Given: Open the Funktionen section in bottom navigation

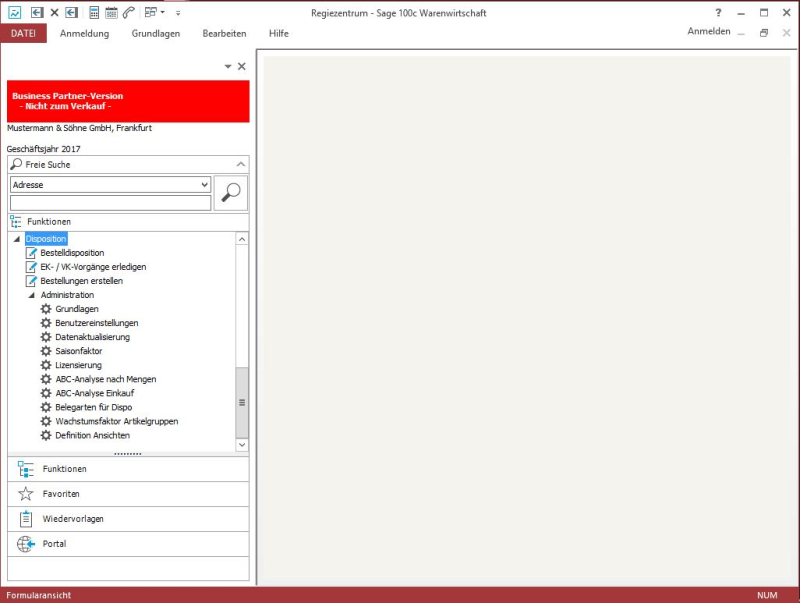Looking at the screenshot, I should [x=64, y=469].
